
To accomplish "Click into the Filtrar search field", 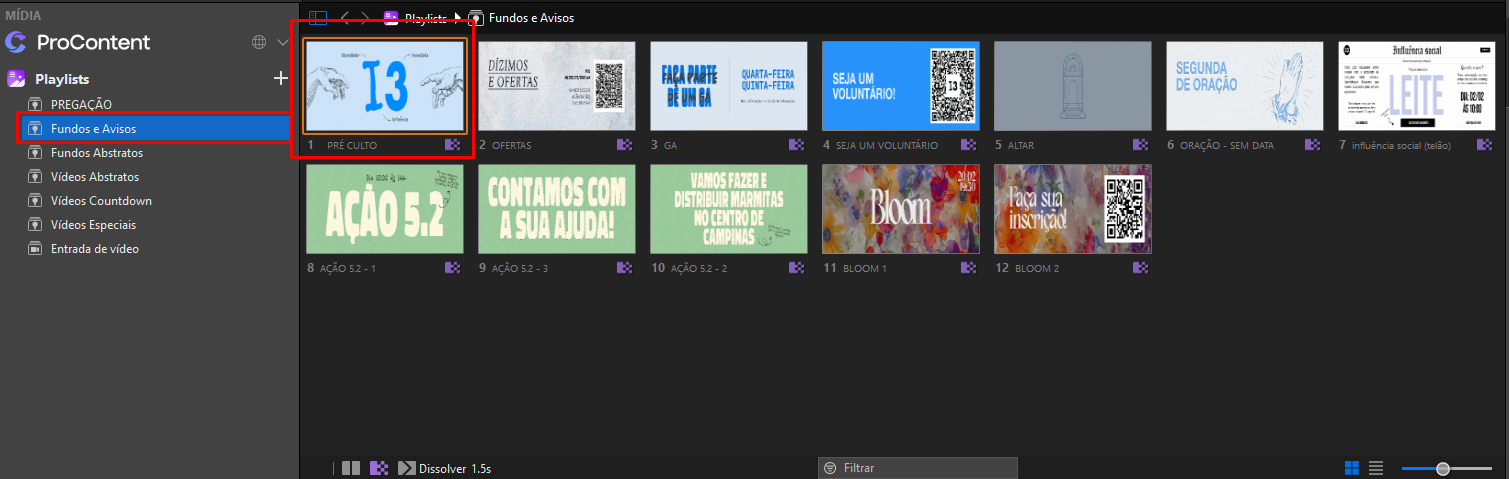I will coord(918,468).
